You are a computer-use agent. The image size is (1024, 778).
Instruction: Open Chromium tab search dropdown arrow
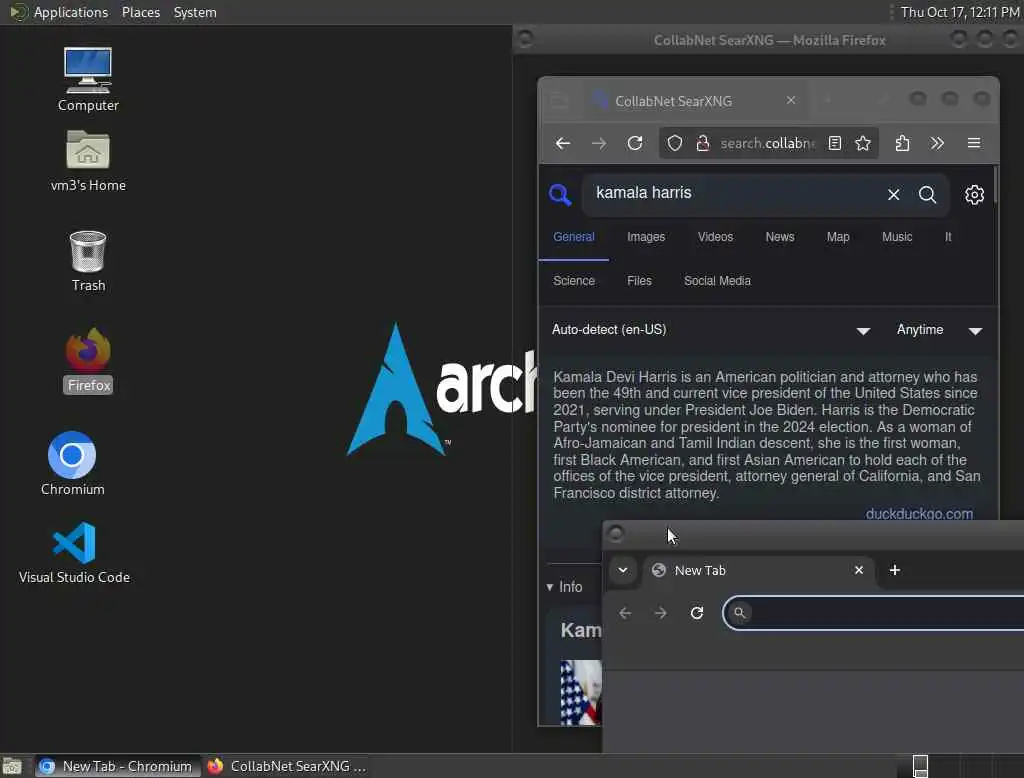(x=623, y=570)
